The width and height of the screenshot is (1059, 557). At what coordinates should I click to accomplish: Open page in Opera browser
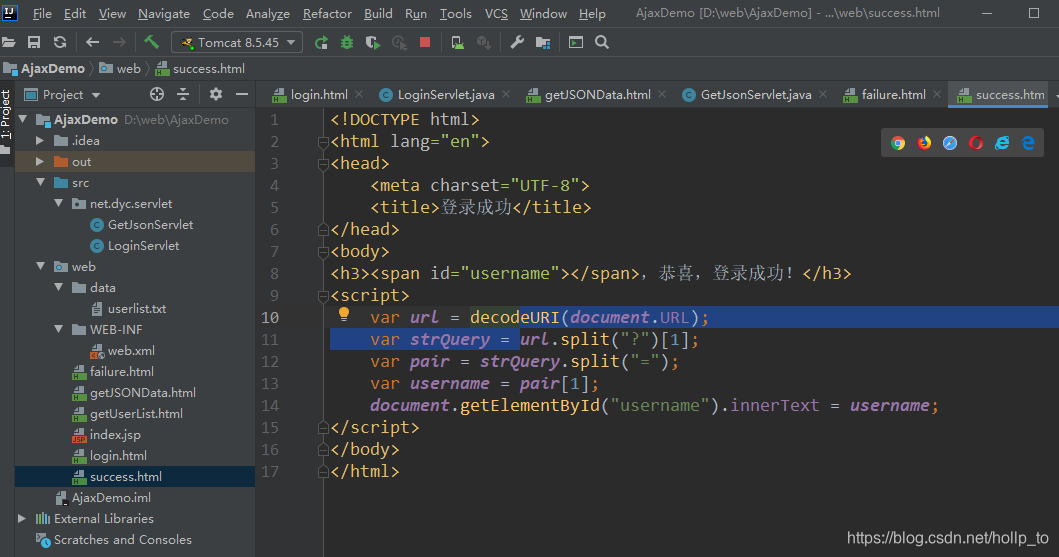976,143
